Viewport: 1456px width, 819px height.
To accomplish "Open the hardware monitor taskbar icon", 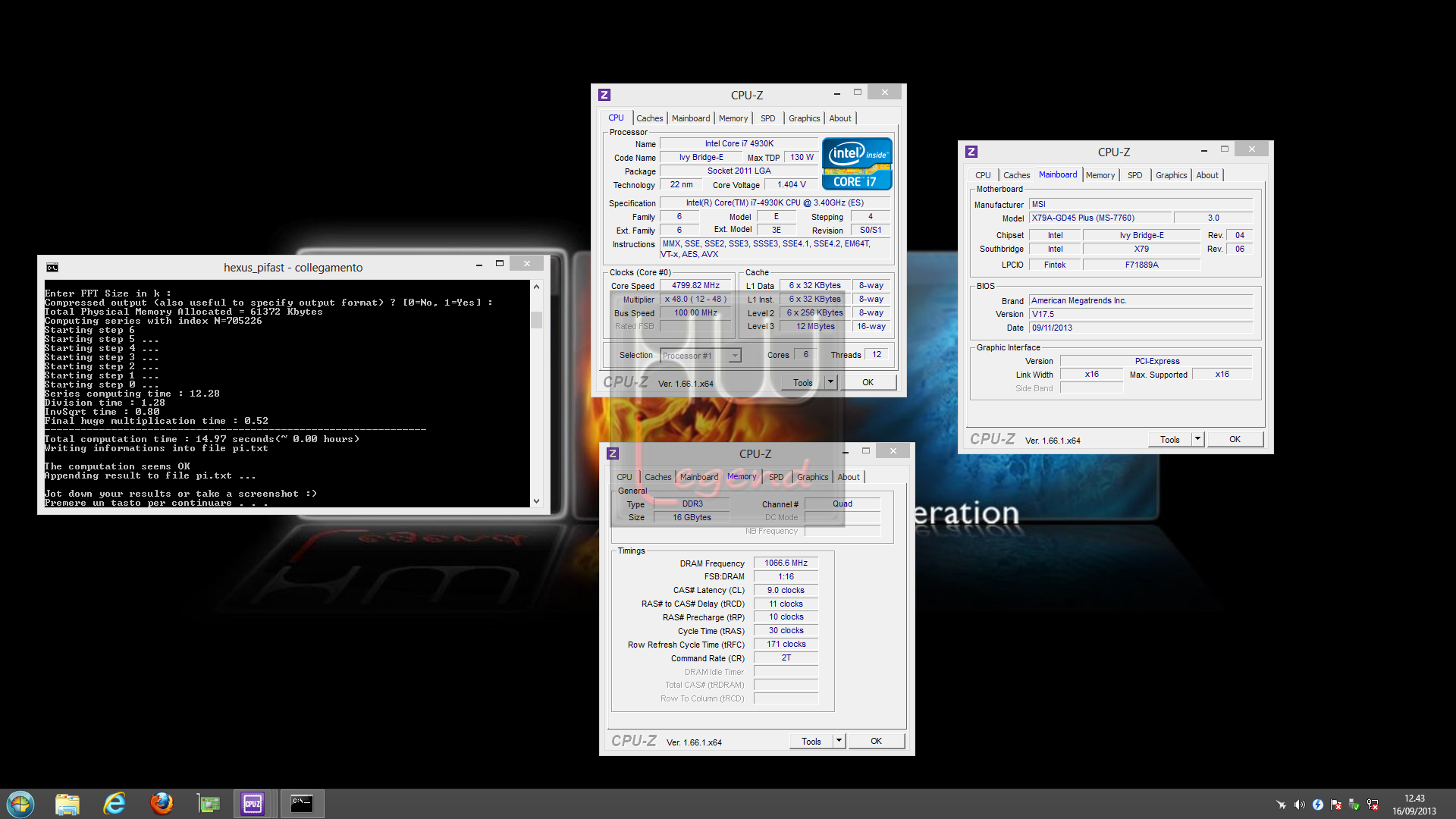I will point(208,804).
